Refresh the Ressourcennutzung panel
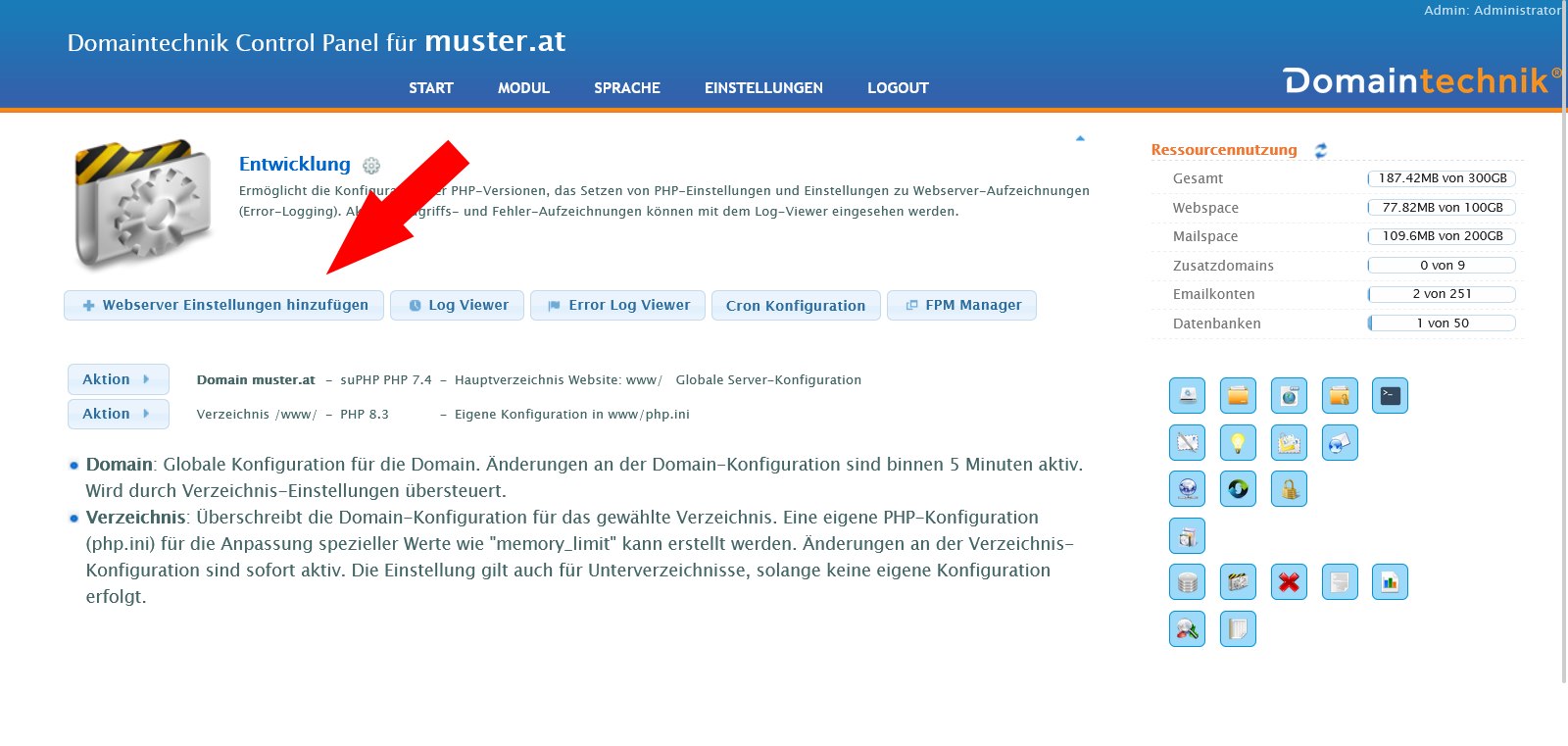Viewport: 1568px width, 746px height. click(1321, 150)
